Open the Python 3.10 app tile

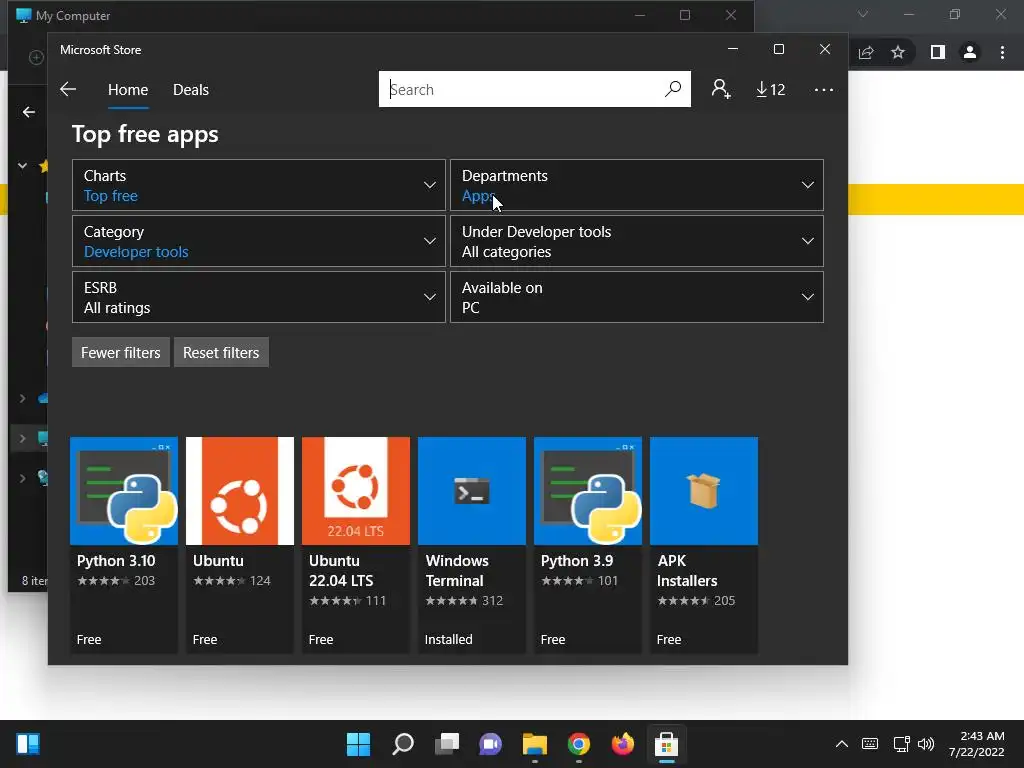(x=123, y=545)
